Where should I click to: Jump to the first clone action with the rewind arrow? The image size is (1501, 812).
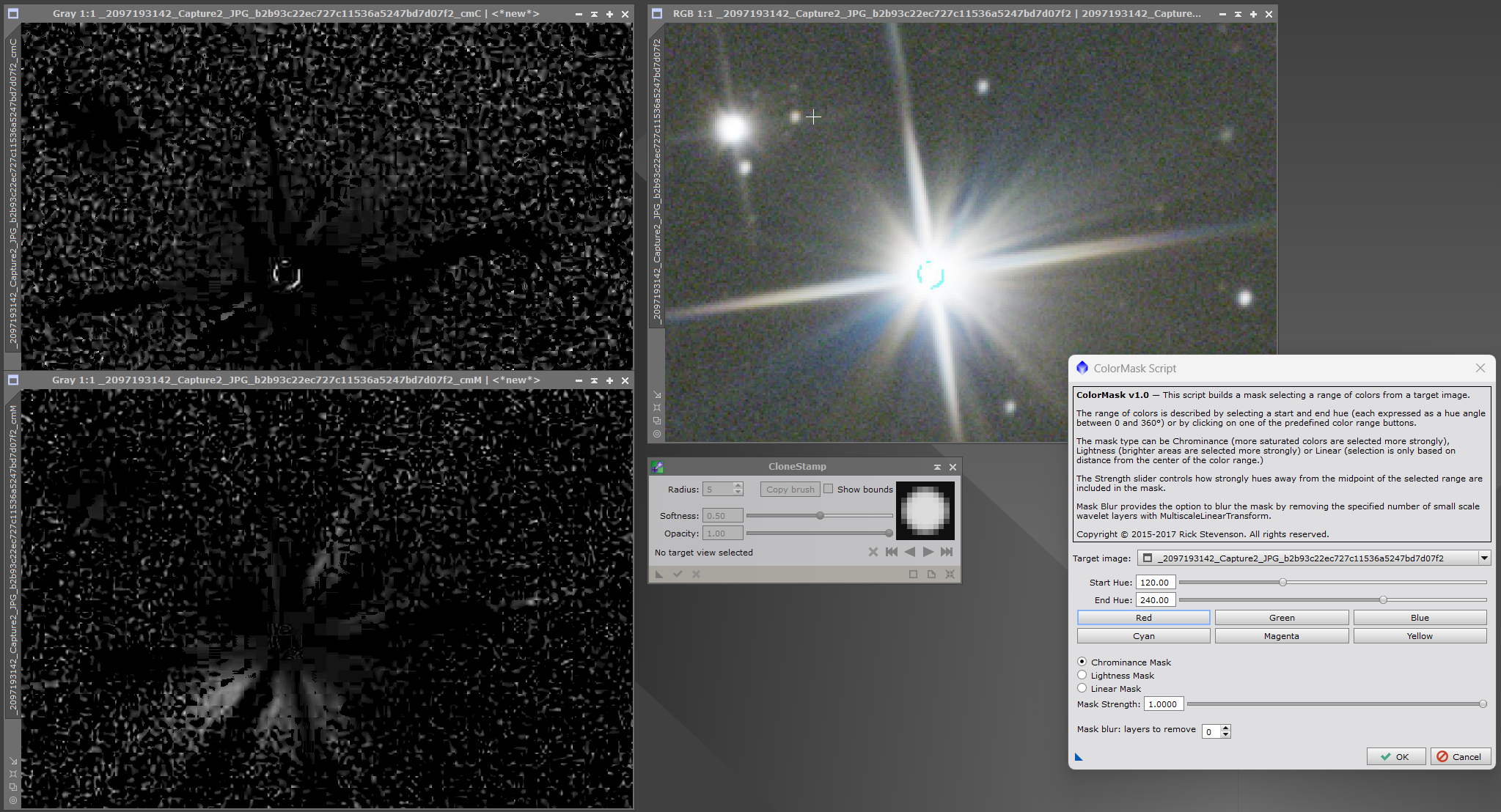point(891,552)
